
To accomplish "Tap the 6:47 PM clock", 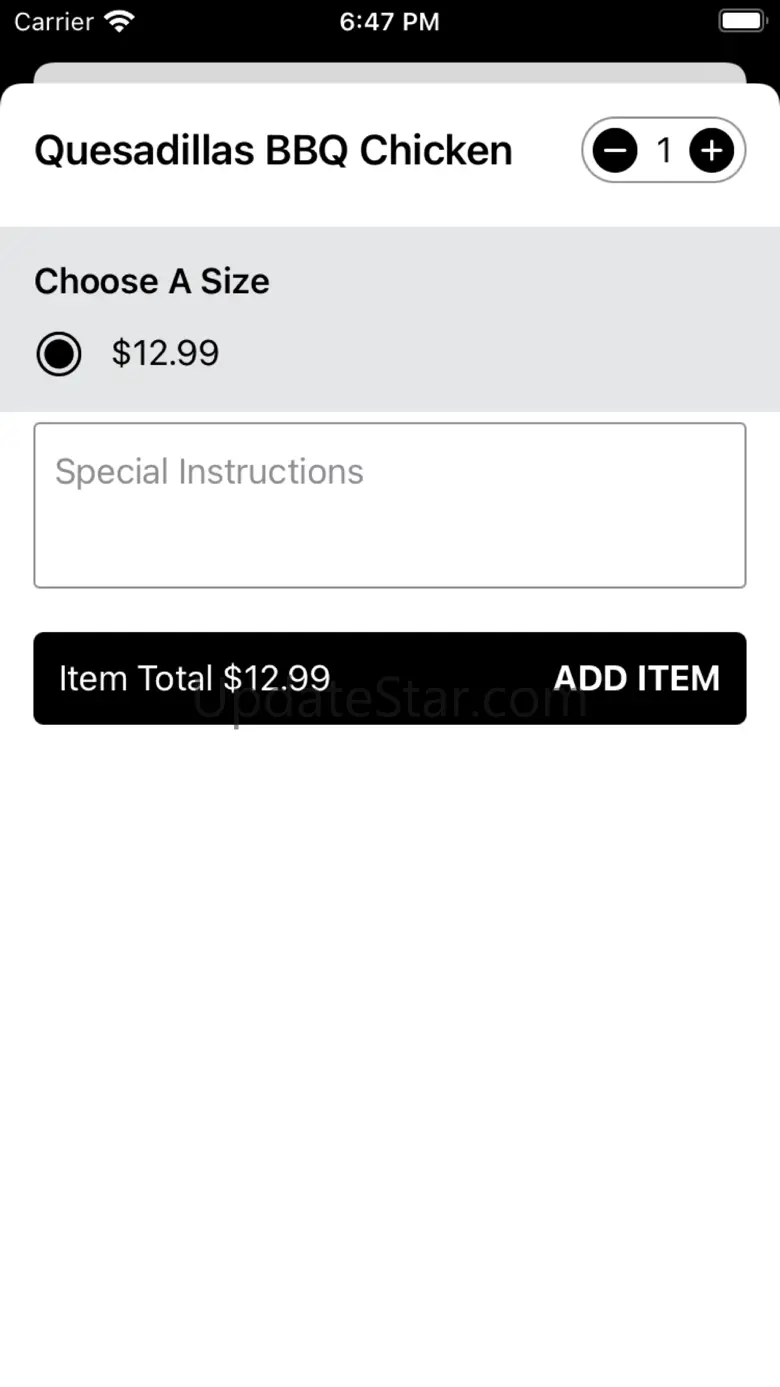I will [389, 22].
